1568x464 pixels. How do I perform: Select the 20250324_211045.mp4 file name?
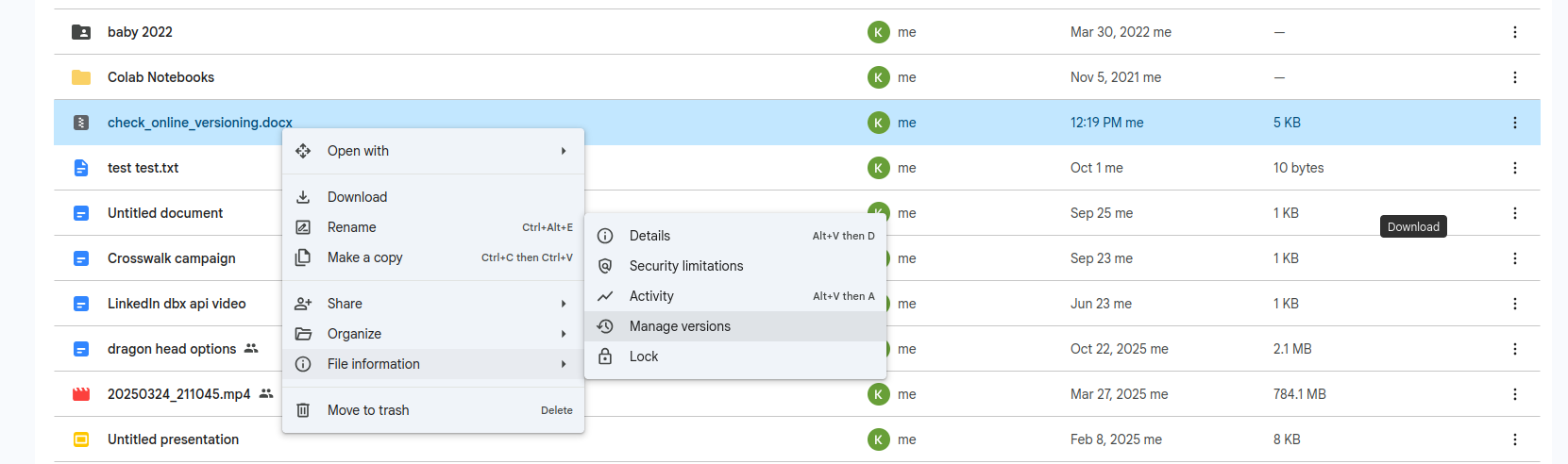[x=179, y=394]
